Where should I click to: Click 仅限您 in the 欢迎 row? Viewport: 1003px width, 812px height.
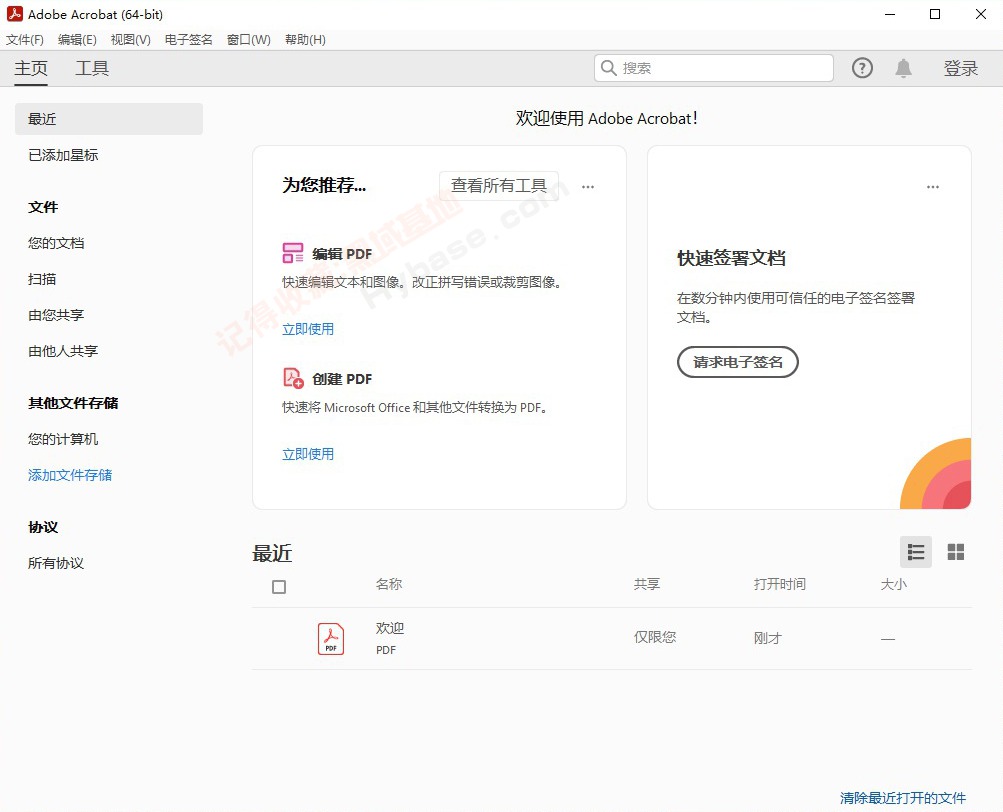[x=655, y=637]
